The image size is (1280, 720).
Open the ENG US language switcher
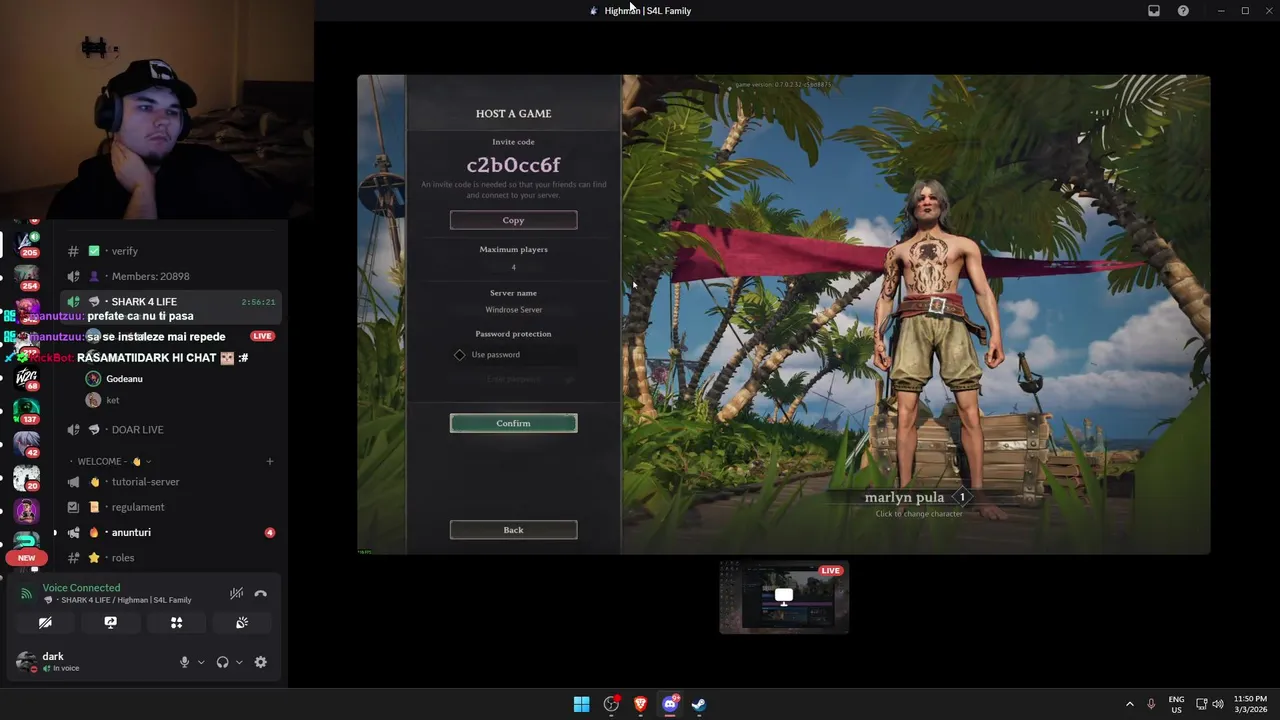pos(1176,704)
